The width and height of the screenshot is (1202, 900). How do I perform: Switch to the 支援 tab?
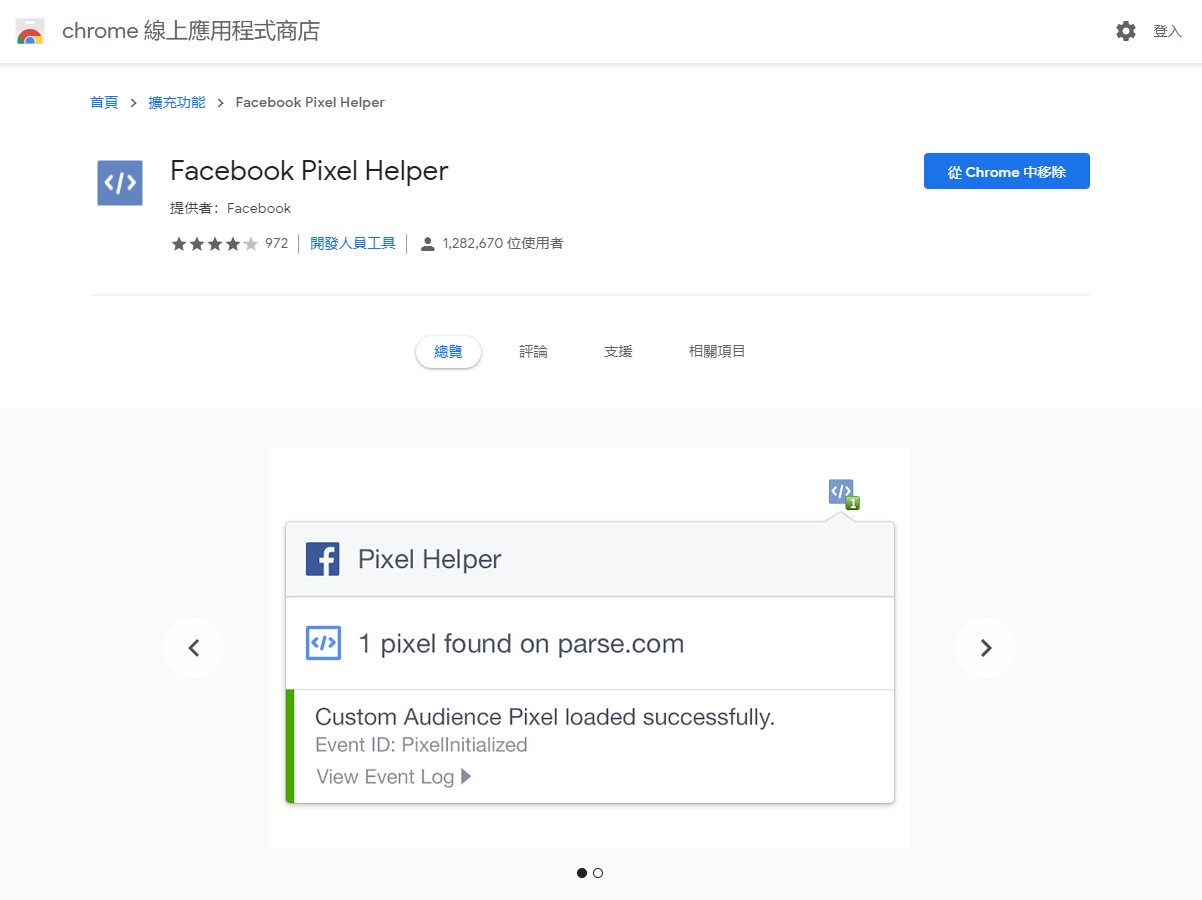(618, 352)
